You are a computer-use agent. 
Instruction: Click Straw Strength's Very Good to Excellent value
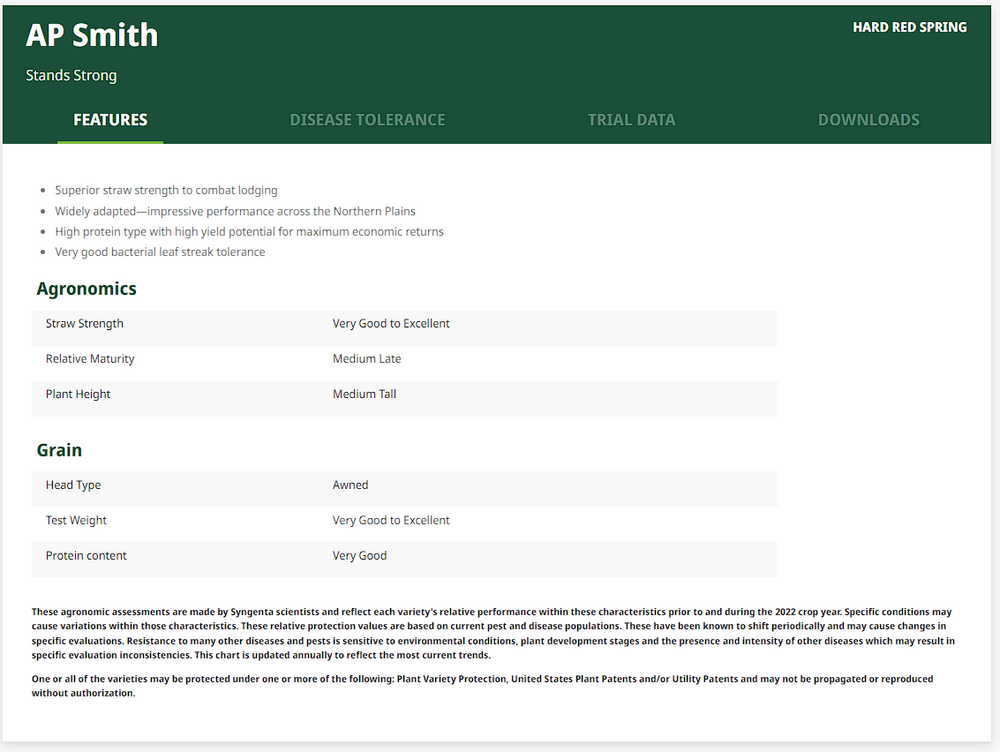point(391,323)
